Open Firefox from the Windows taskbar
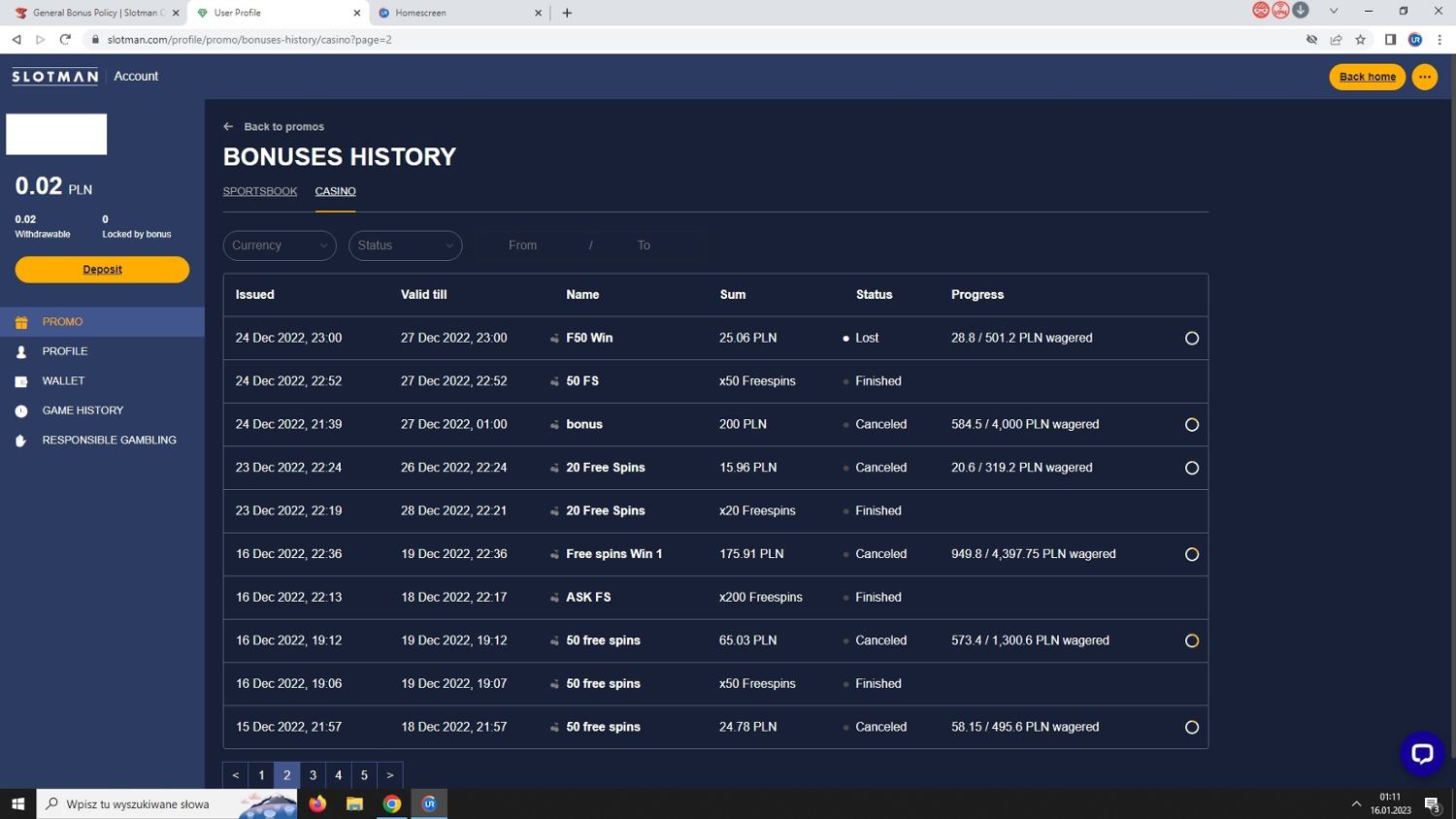This screenshot has width=1456, height=819. coord(317,803)
